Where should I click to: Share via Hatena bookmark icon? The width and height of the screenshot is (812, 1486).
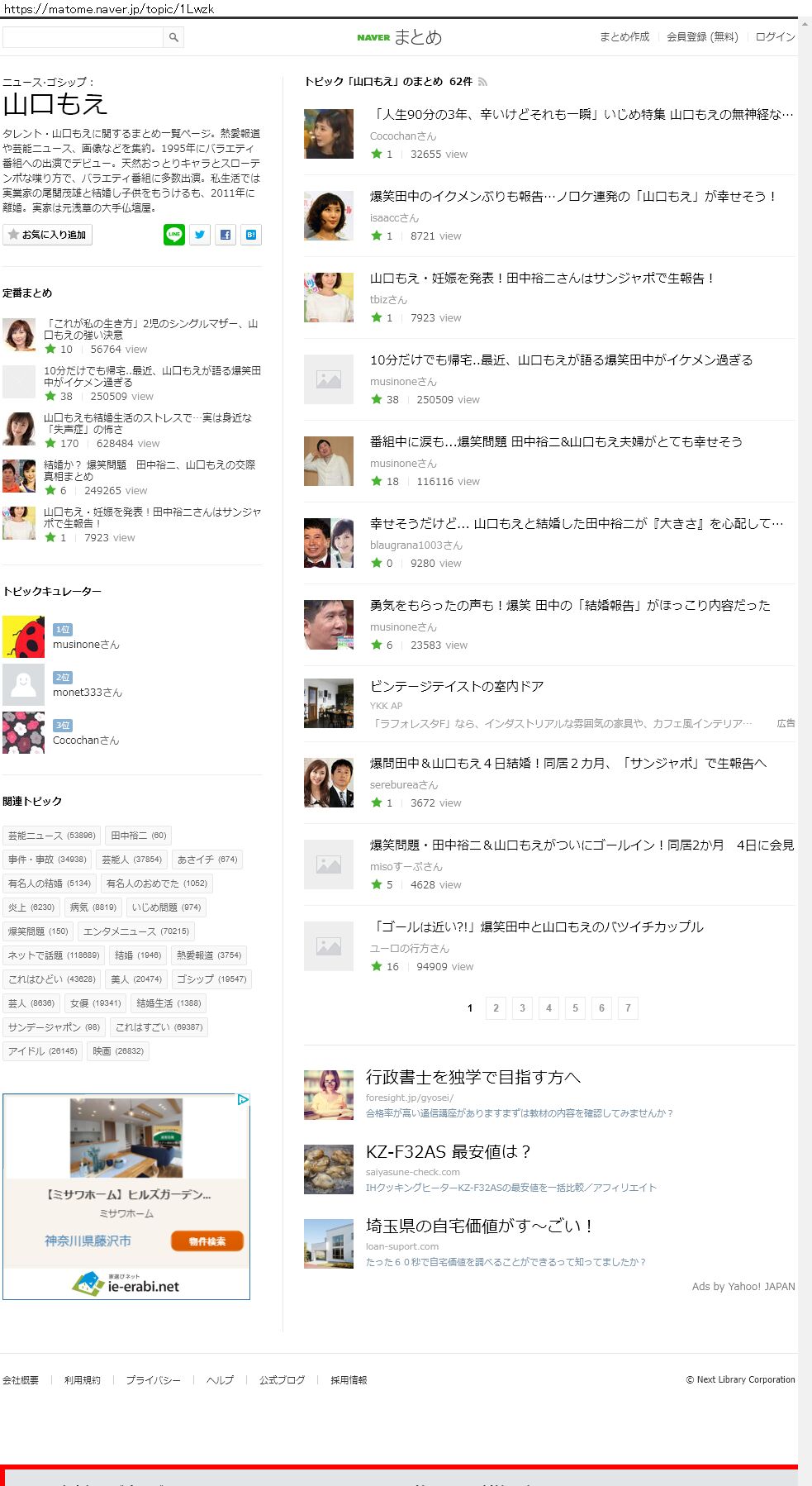tap(250, 235)
